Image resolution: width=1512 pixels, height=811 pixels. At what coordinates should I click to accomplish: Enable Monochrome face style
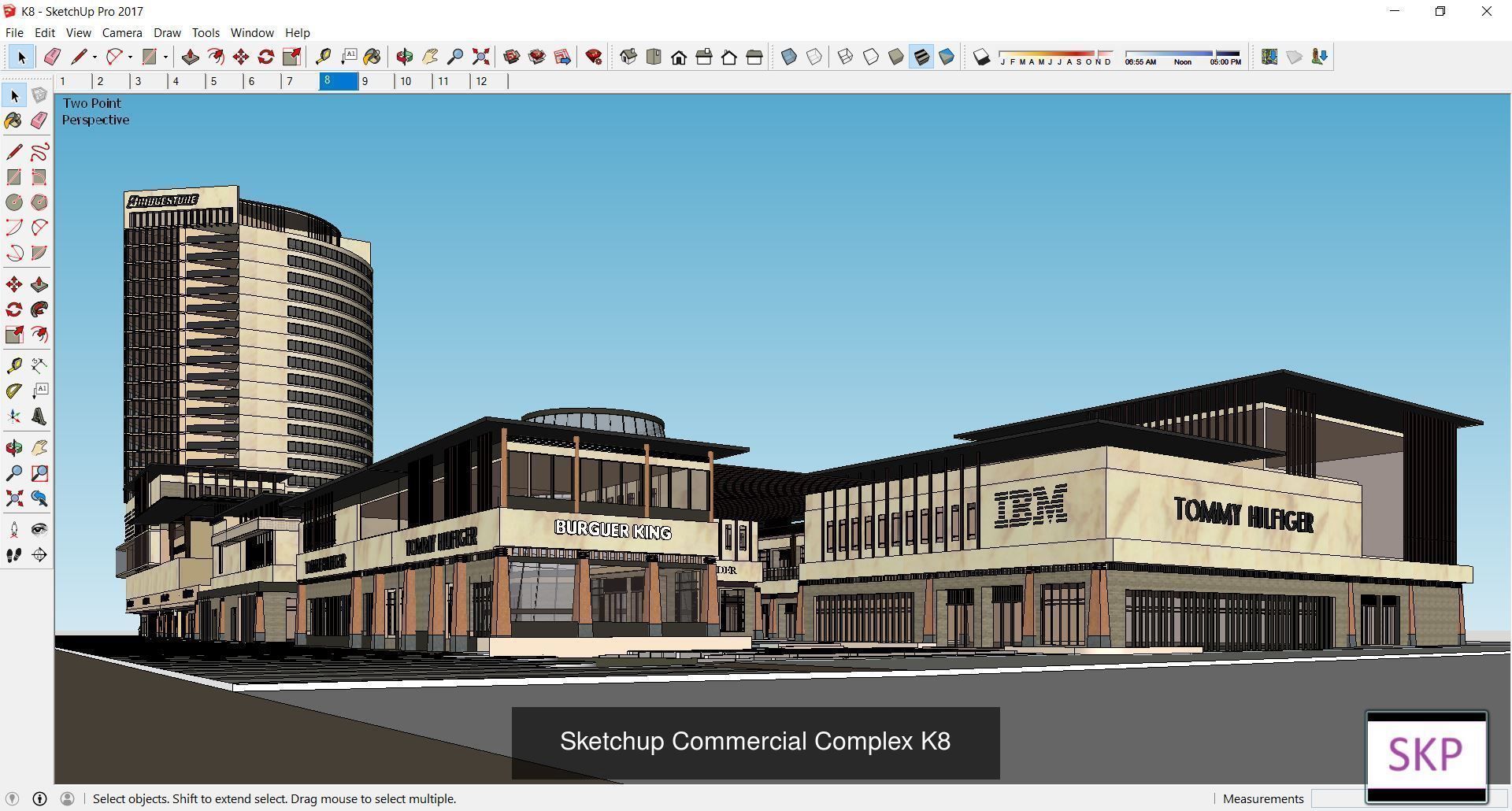pyautogui.click(x=947, y=57)
